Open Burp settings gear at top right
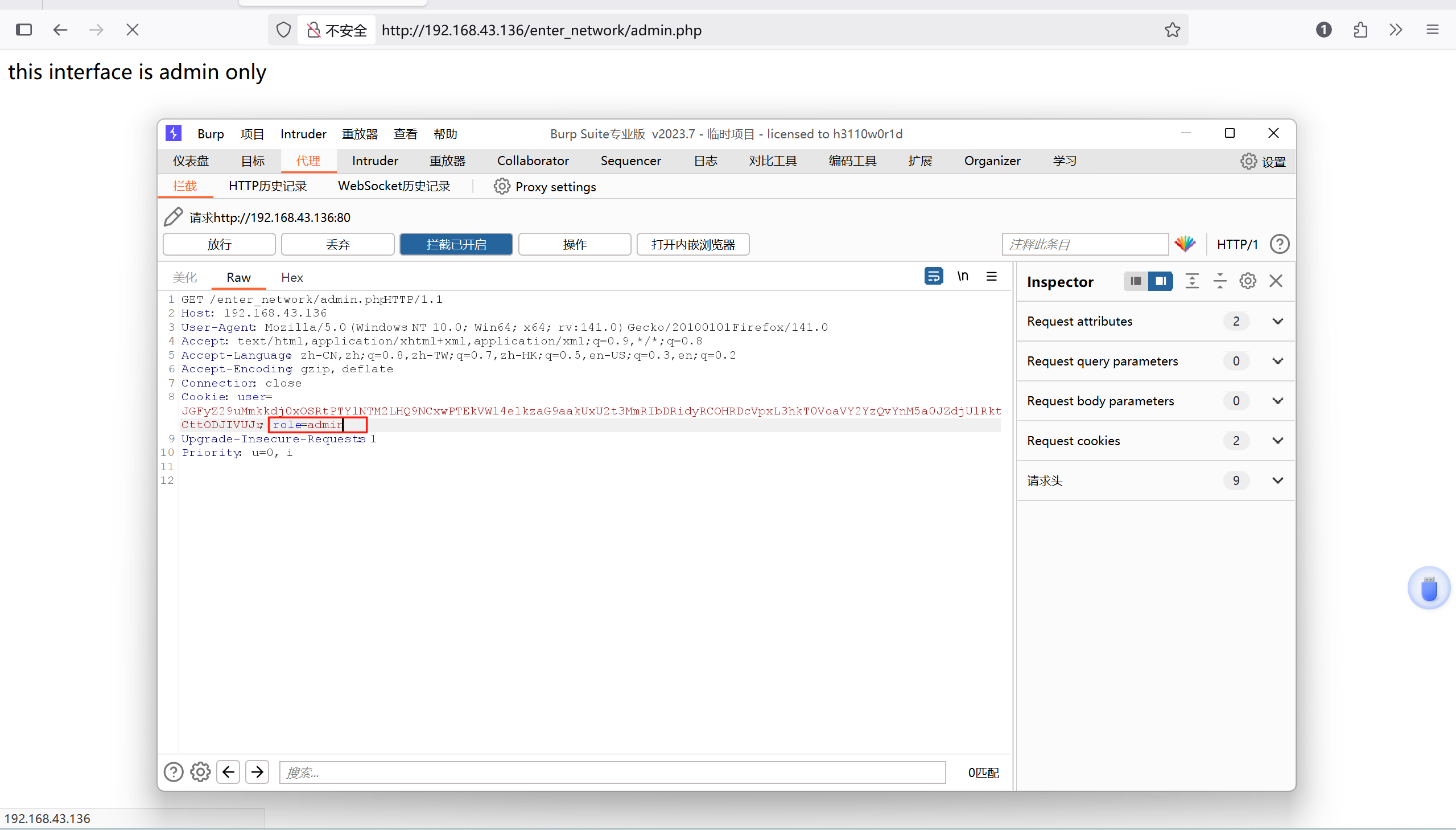1456x830 pixels. [x=1248, y=161]
